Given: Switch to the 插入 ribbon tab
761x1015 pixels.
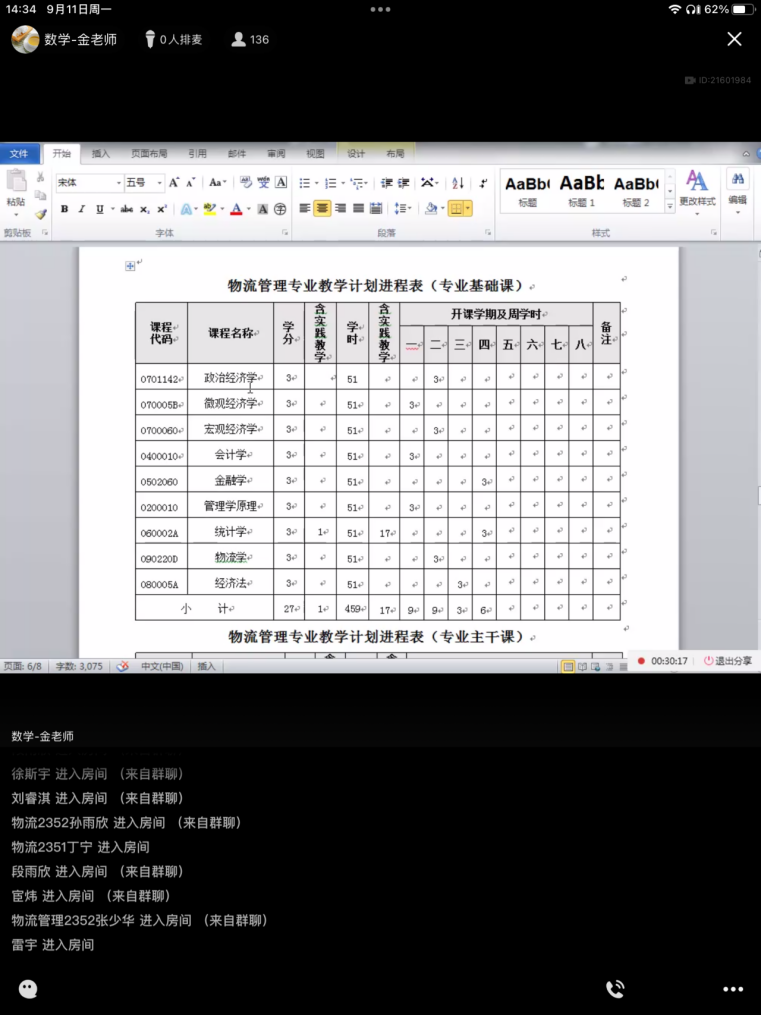Looking at the screenshot, I should (x=101, y=154).
